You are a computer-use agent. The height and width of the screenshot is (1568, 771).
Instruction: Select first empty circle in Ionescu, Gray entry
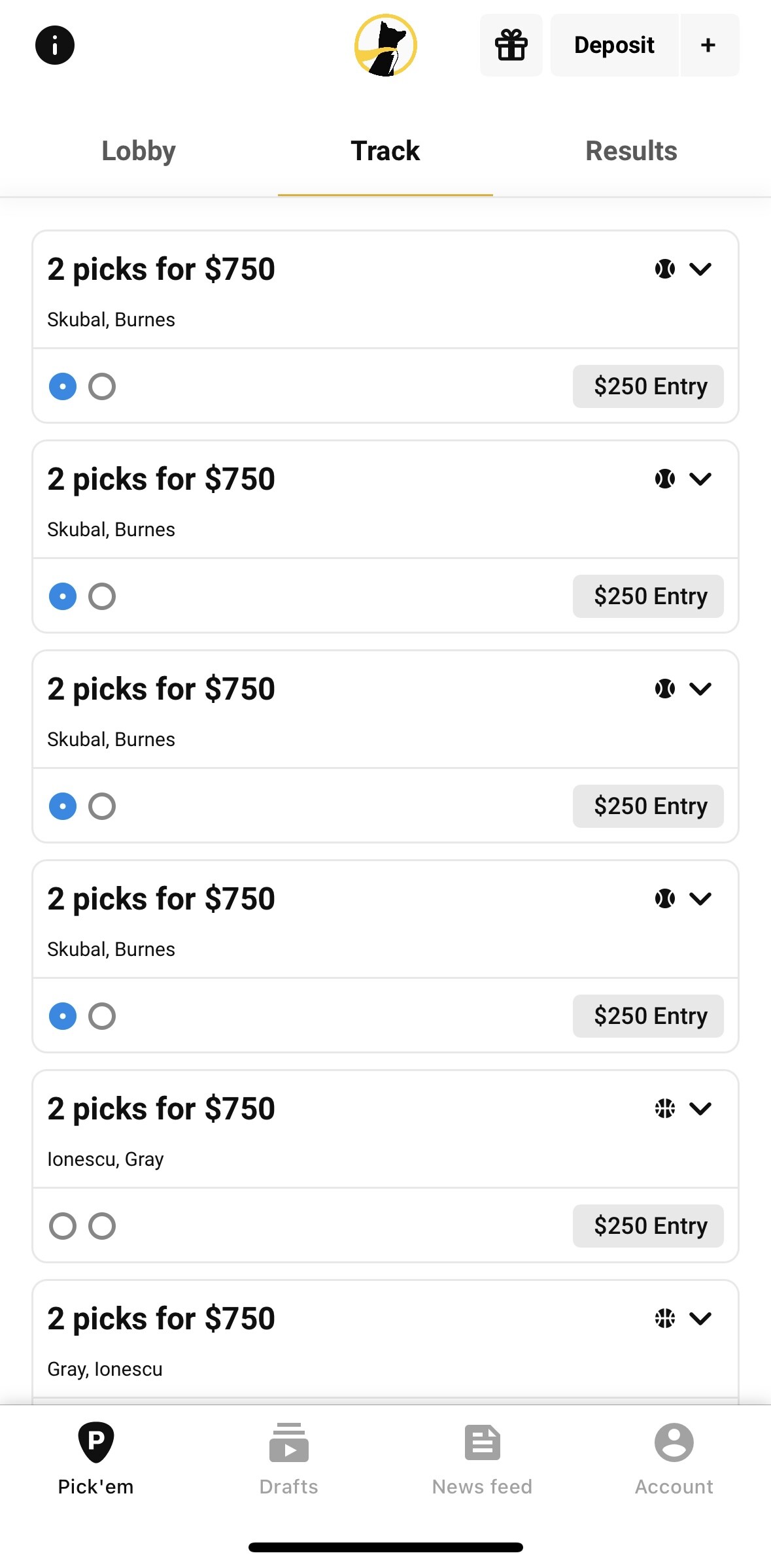(63, 1226)
